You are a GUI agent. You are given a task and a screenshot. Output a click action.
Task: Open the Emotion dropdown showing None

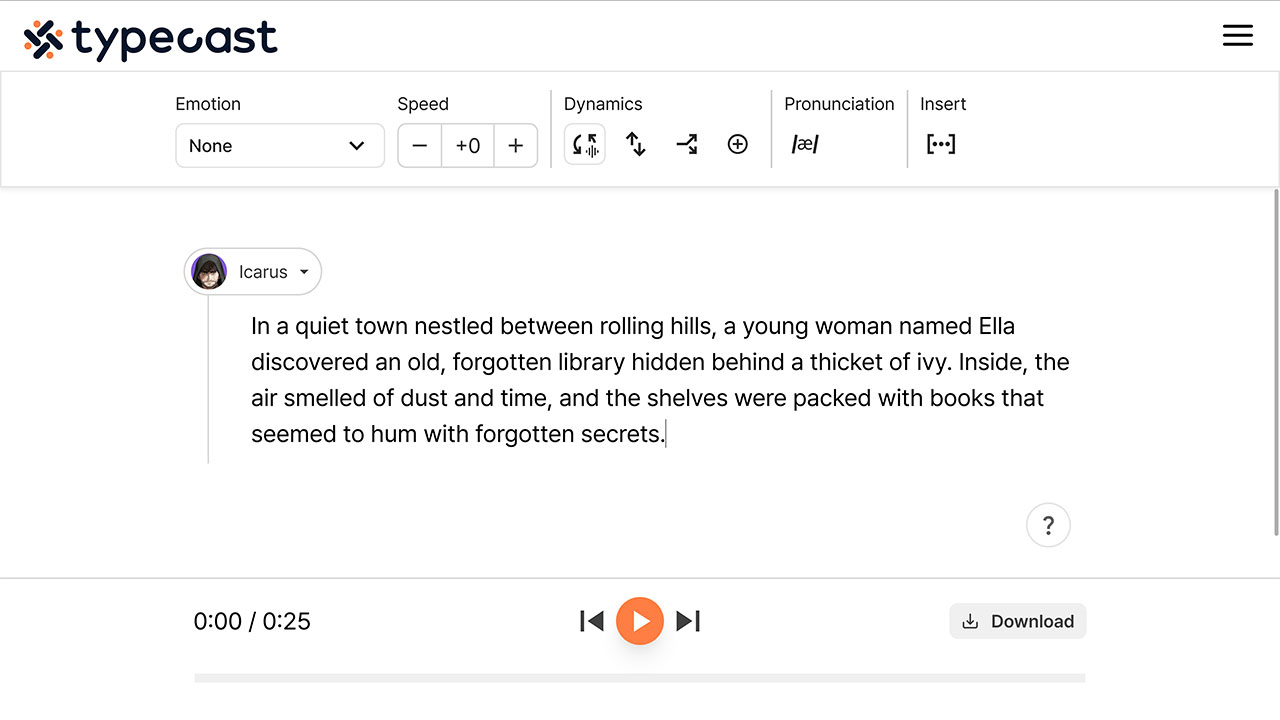tap(280, 145)
